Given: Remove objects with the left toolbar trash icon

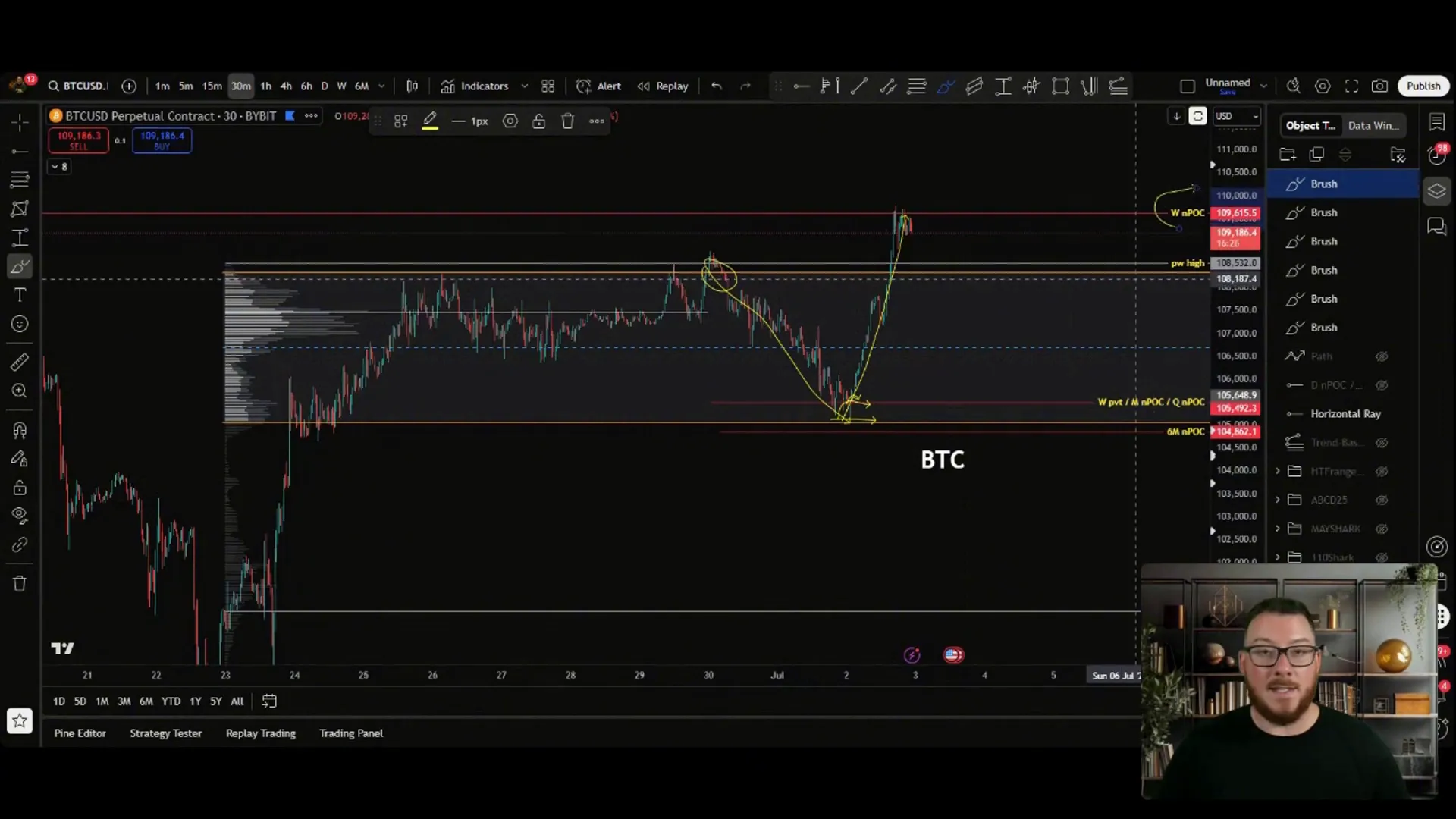Looking at the screenshot, I should click(20, 583).
